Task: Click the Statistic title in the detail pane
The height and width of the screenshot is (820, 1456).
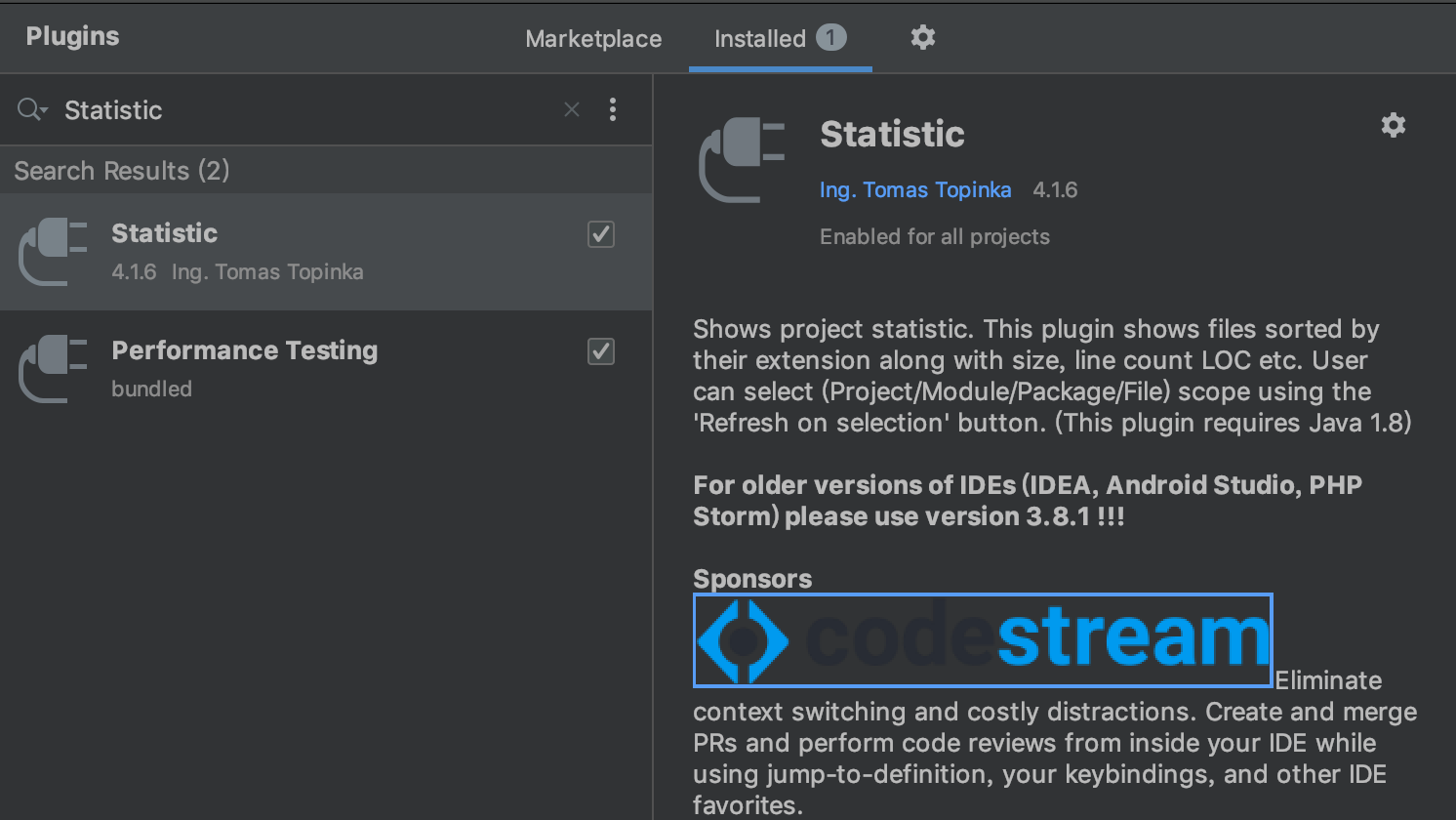Action: coord(892,135)
